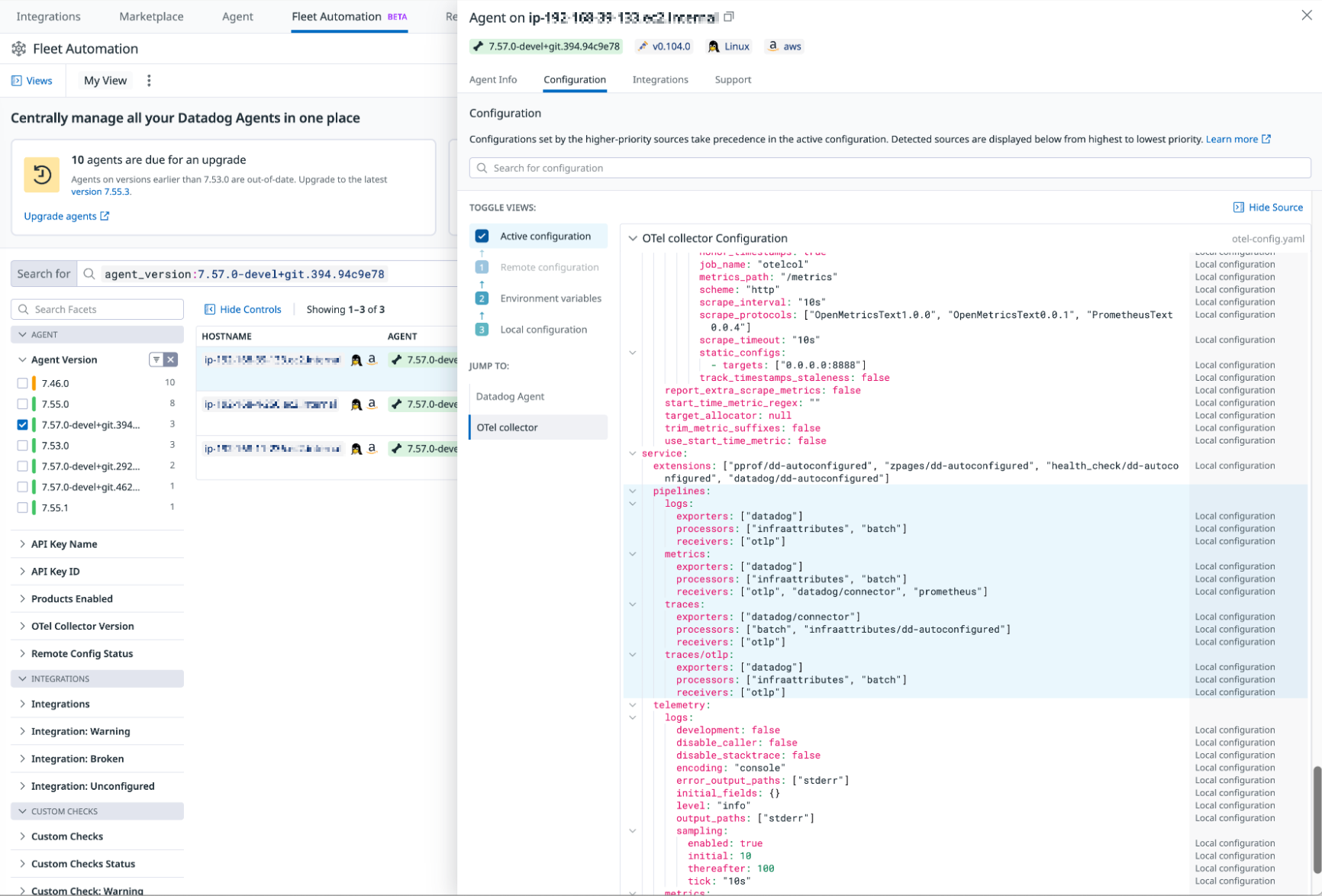
Task: Clear the Agent Version facet with X icon
Action: (x=171, y=359)
